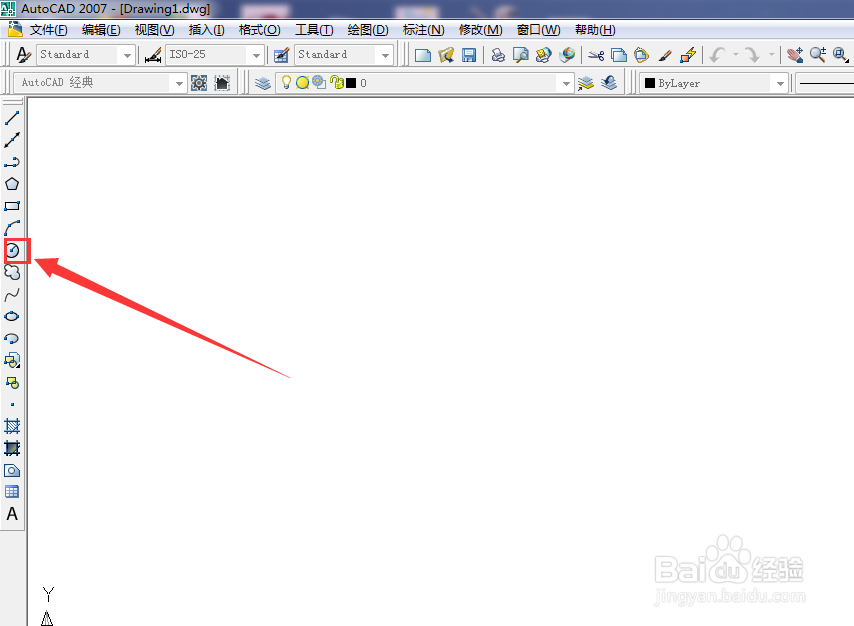This screenshot has width=854, height=626.
Task: Open the Layer Properties Manager
Action: point(263,83)
